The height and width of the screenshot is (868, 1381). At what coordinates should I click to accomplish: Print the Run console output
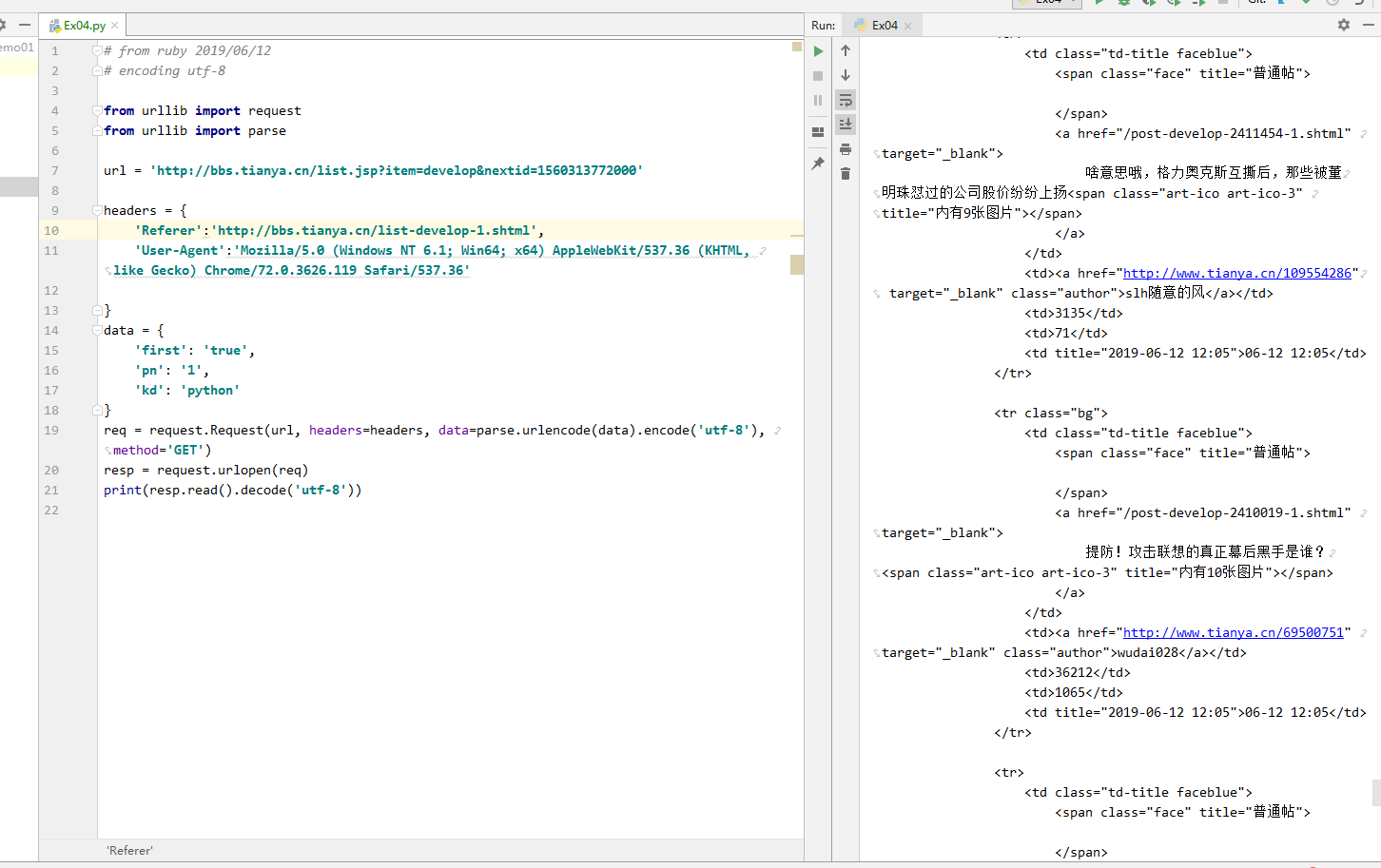[x=846, y=149]
